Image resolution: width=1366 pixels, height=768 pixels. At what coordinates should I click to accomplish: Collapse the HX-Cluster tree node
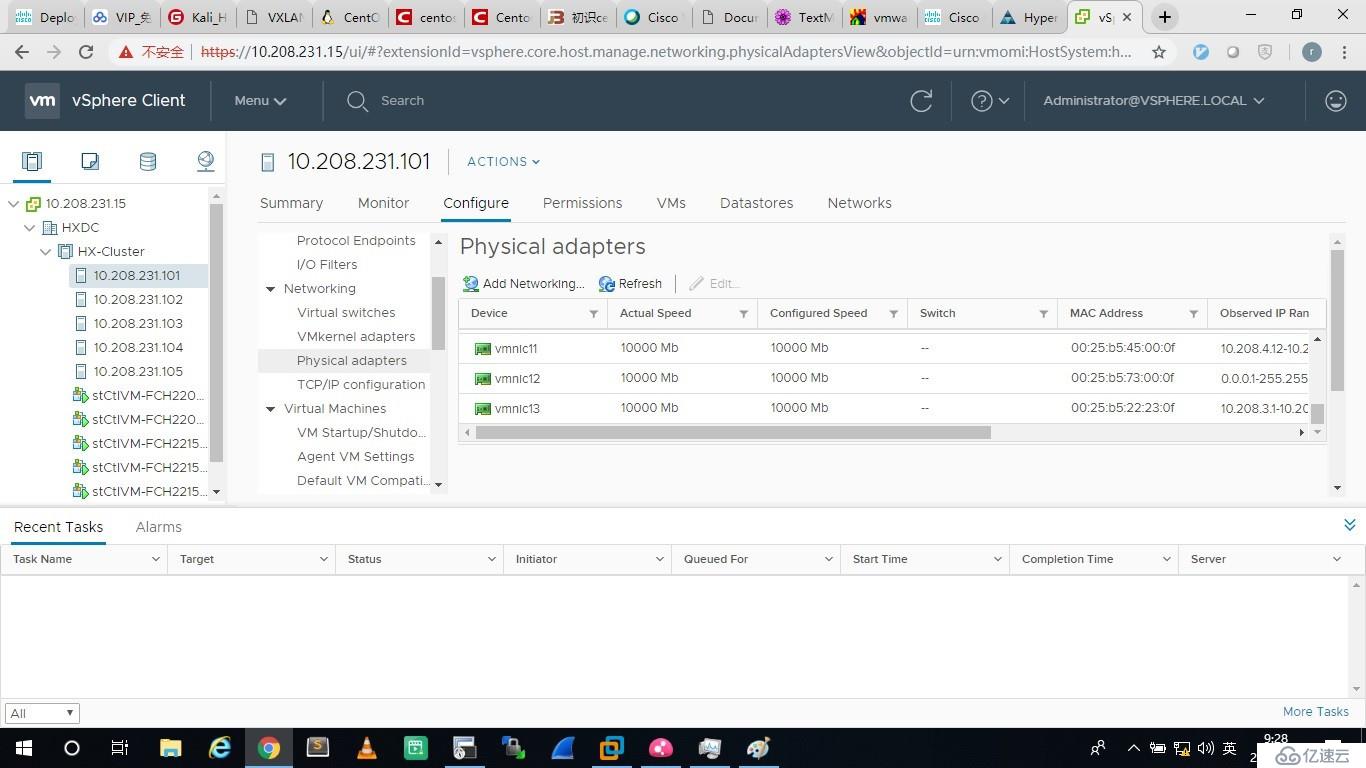[45, 252]
